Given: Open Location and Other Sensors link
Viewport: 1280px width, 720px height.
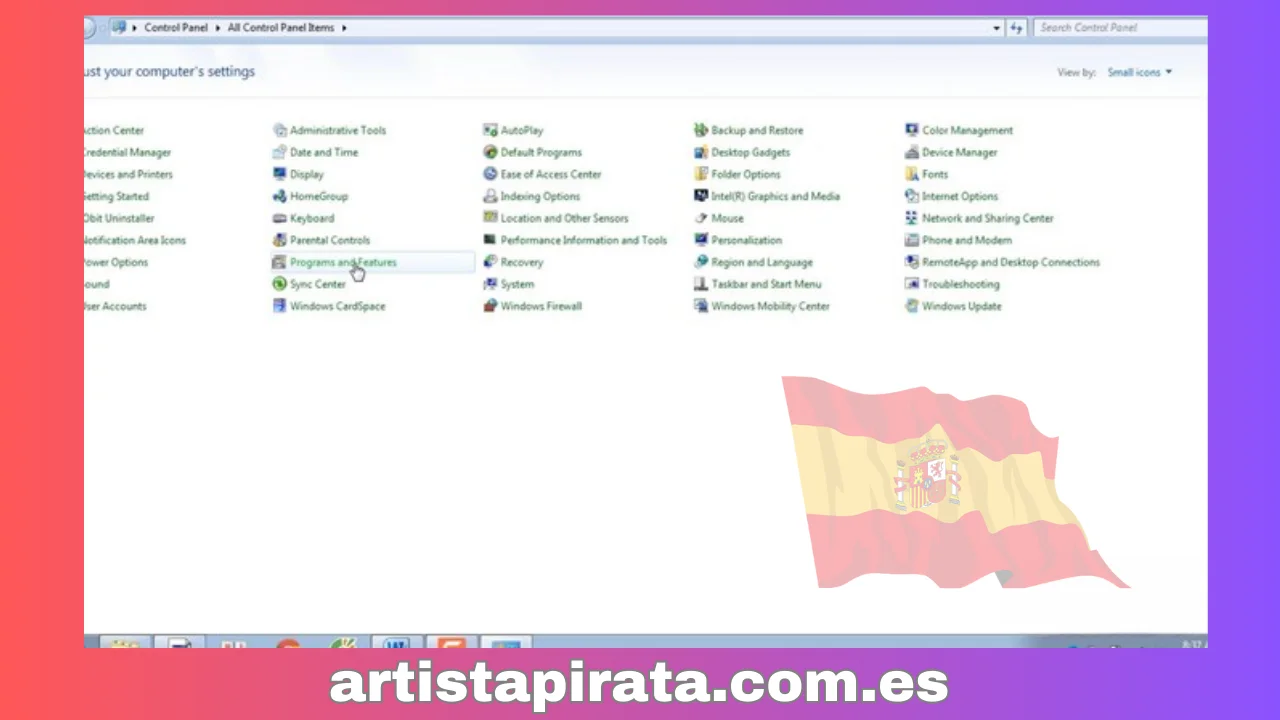Looking at the screenshot, I should [x=564, y=218].
